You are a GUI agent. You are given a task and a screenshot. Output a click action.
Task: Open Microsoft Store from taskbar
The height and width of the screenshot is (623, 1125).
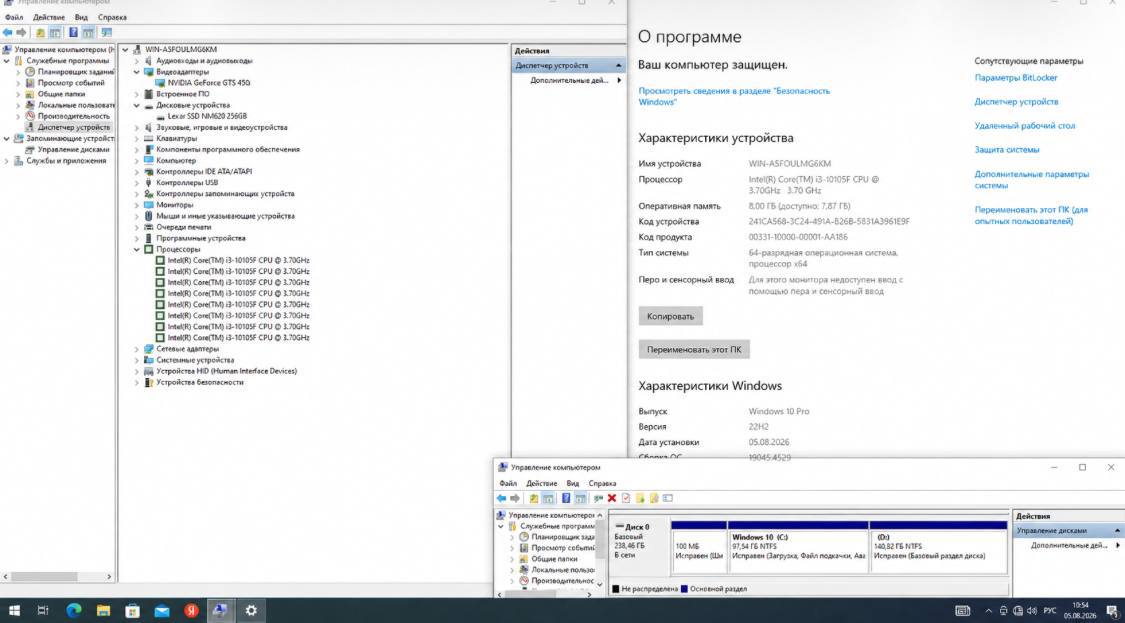pos(132,611)
